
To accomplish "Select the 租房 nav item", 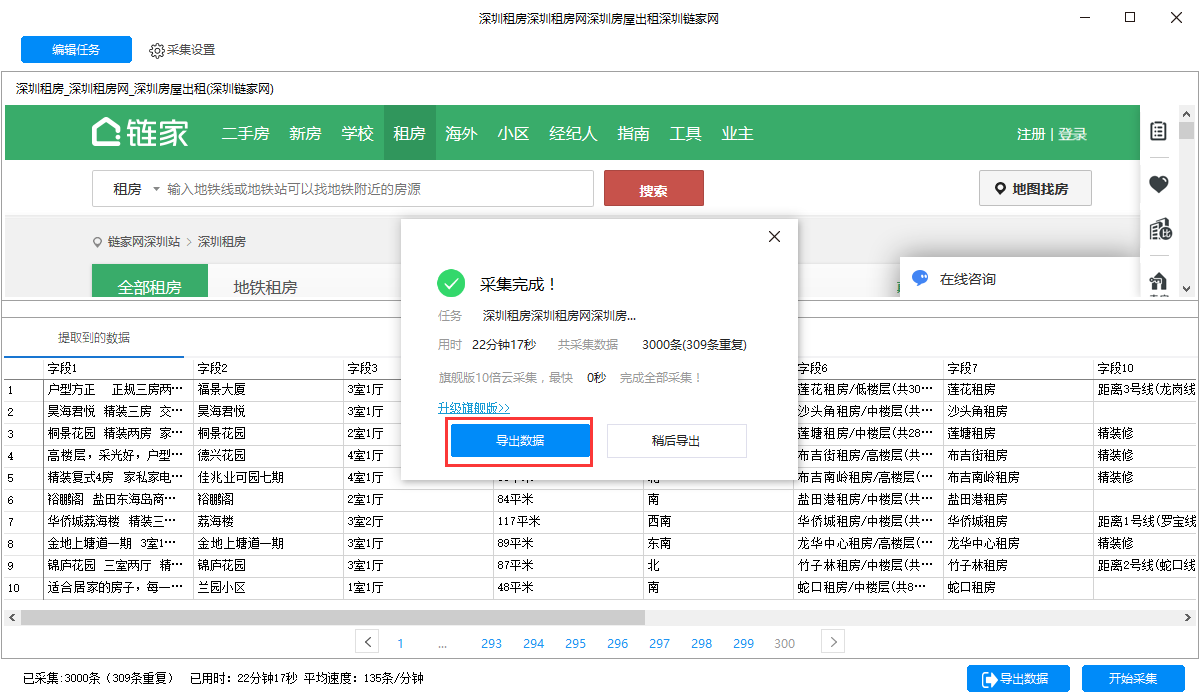I will 409,133.
